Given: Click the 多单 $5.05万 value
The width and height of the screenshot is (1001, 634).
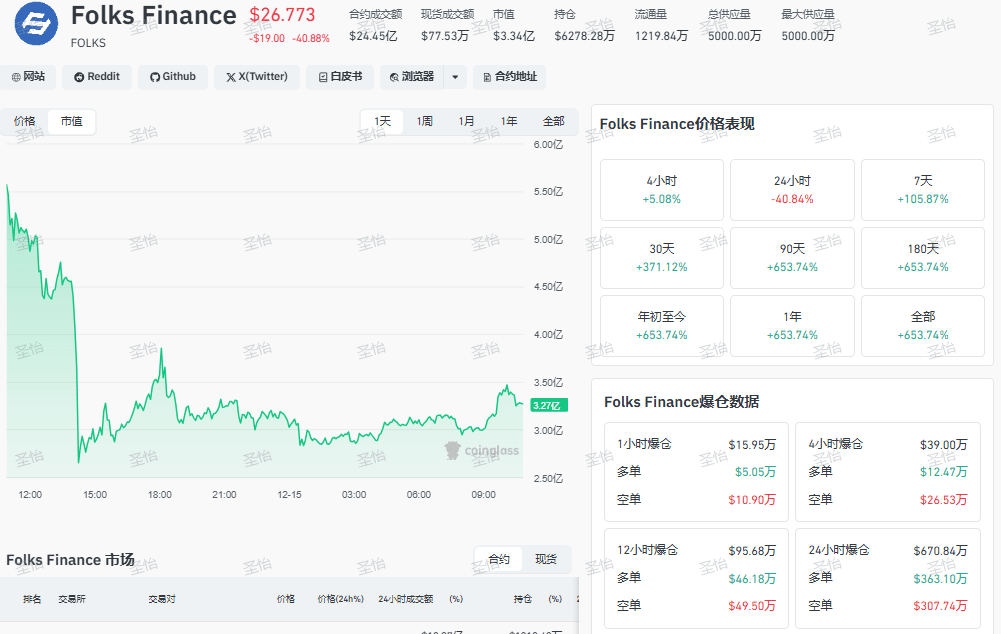Looking at the screenshot, I should point(755,472).
